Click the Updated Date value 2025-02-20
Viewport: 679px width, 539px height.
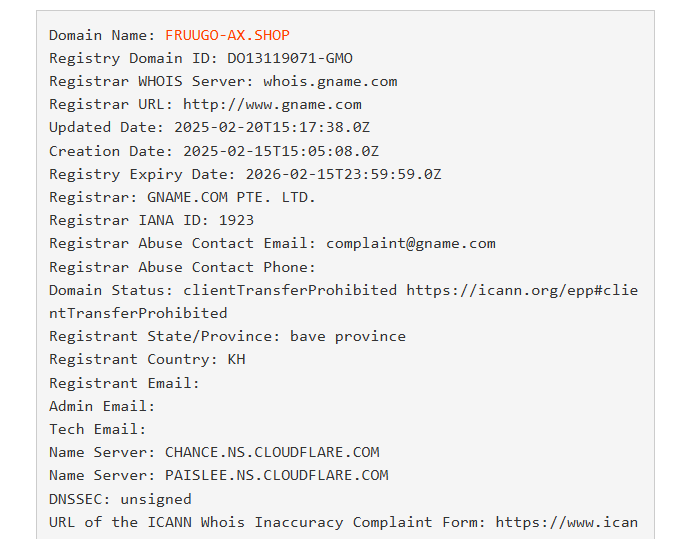click(272, 127)
